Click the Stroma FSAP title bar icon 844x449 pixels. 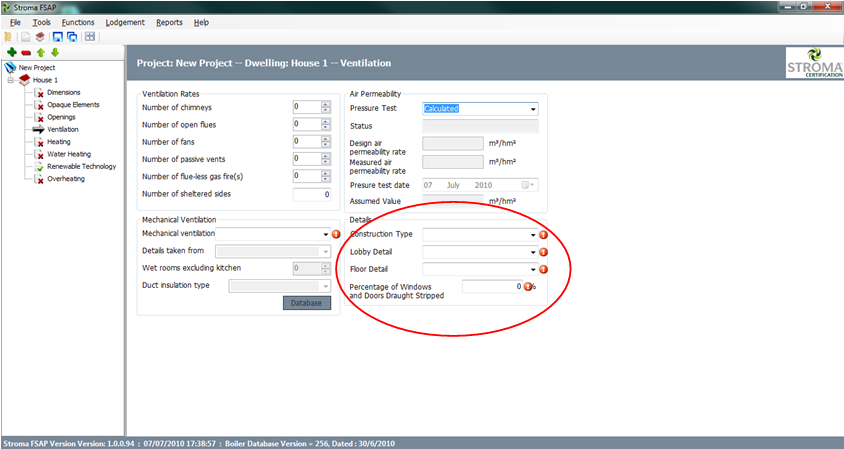click(x=6, y=7)
